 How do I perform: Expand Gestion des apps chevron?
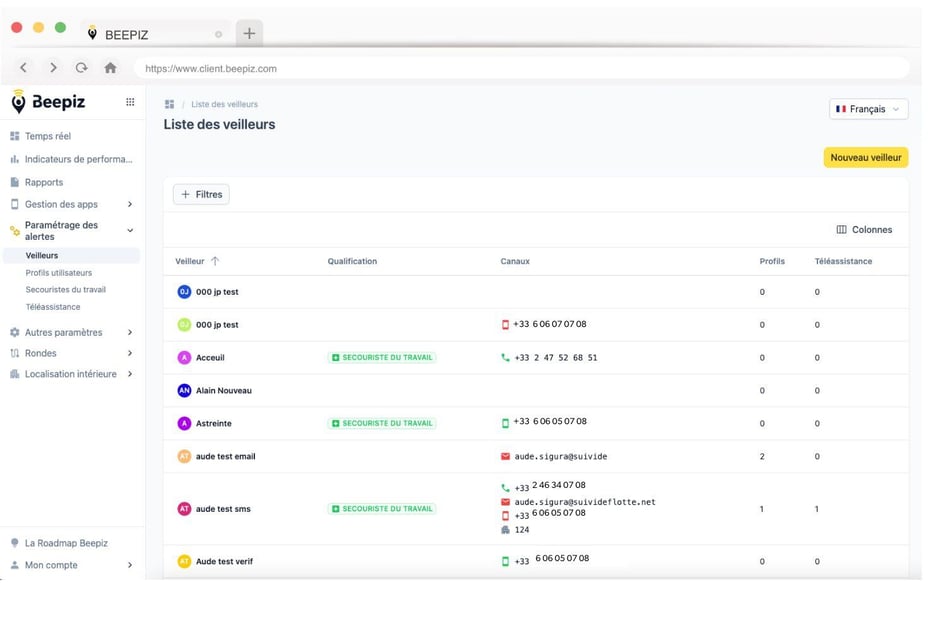[x=130, y=204]
